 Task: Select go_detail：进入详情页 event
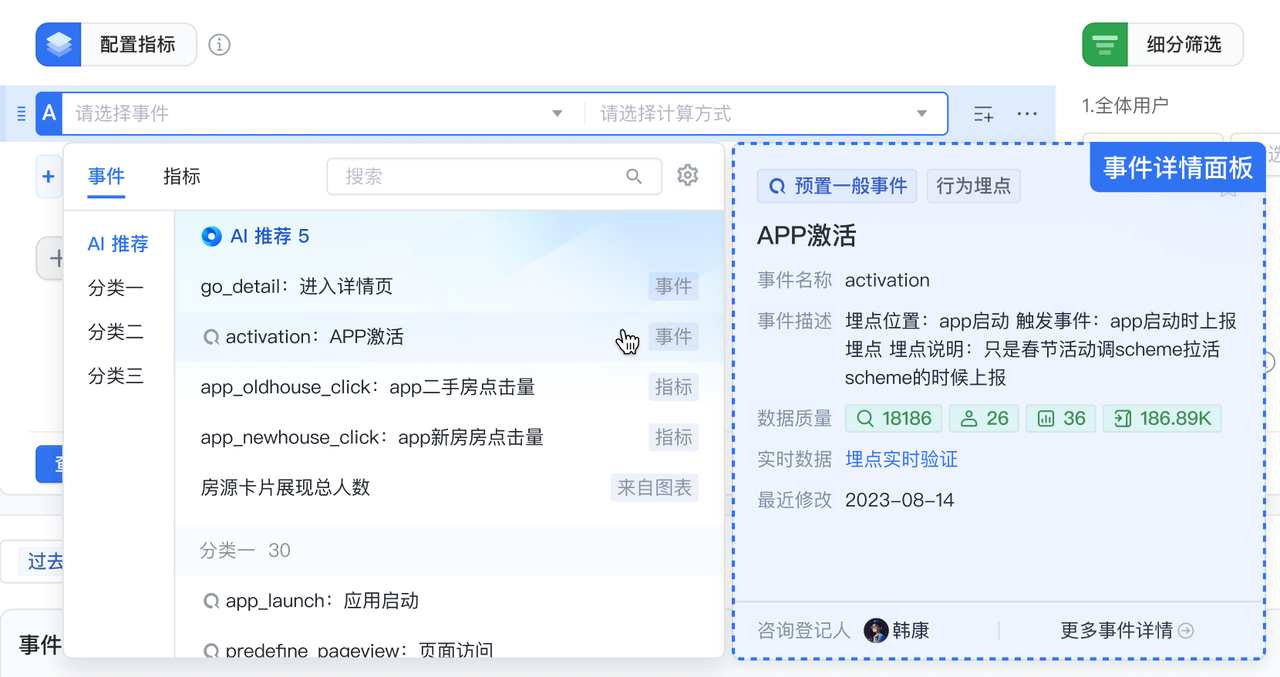[x=297, y=287]
